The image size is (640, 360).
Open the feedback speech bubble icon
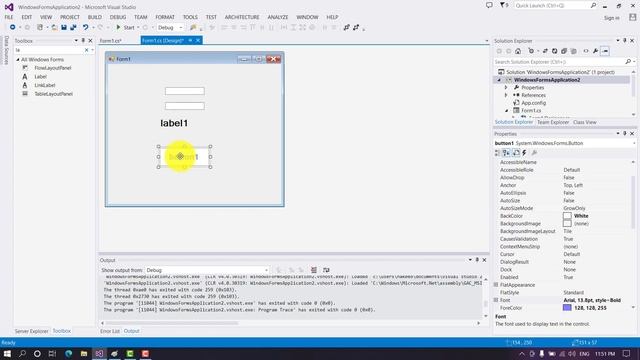pyautogui.click(x=489, y=5)
